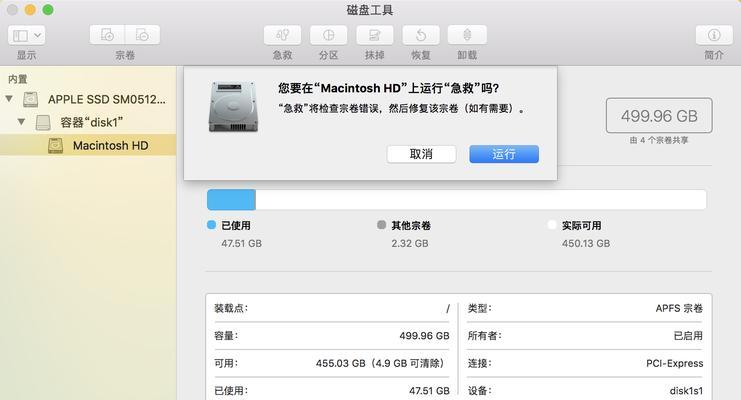Select the container "disk1" row
The height and width of the screenshot is (400, 741).
pyautogui.click(x=88, y=122)
